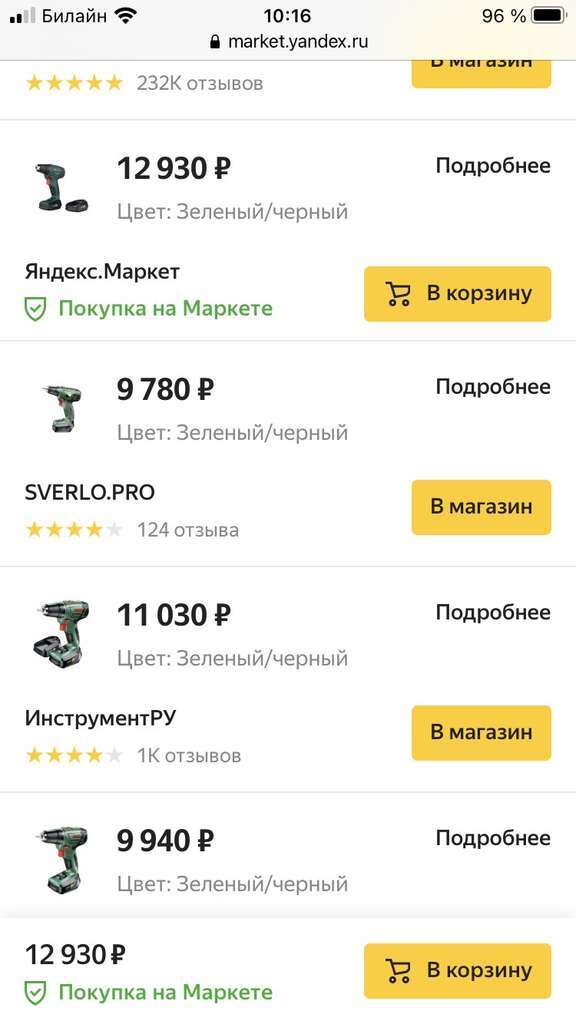Screen dimensions: 576x1024
Task: Click the Wi-Fi icon in the status bar
Action: pos(124,15)
